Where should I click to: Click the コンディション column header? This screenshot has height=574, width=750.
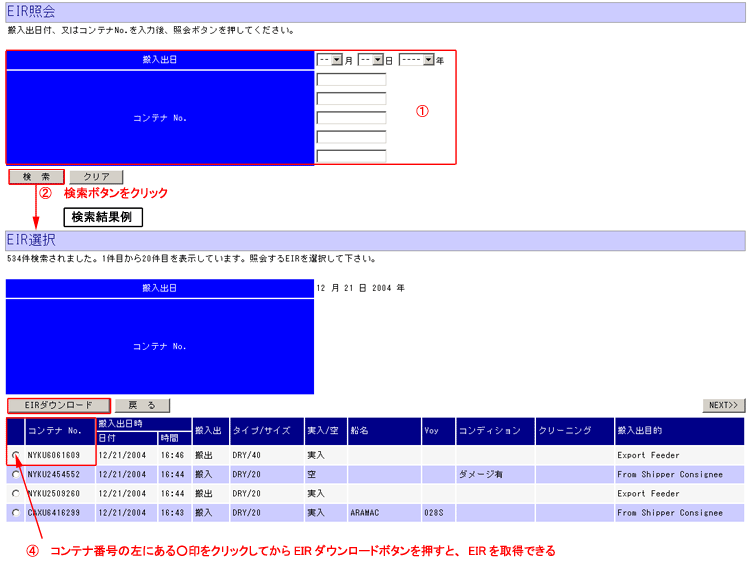coord(494,431)
